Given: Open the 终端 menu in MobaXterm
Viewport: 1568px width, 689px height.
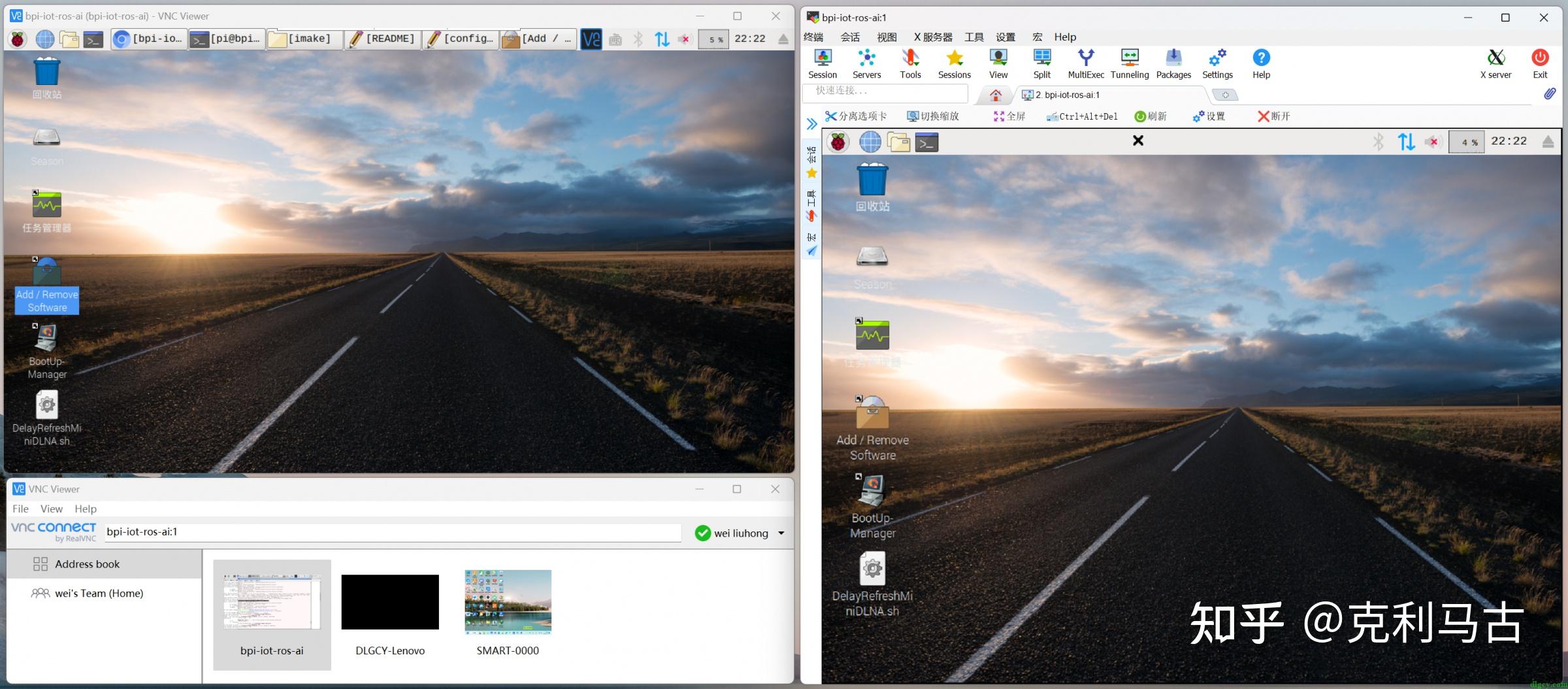Looking at the screenshot, I should [813, 37].
